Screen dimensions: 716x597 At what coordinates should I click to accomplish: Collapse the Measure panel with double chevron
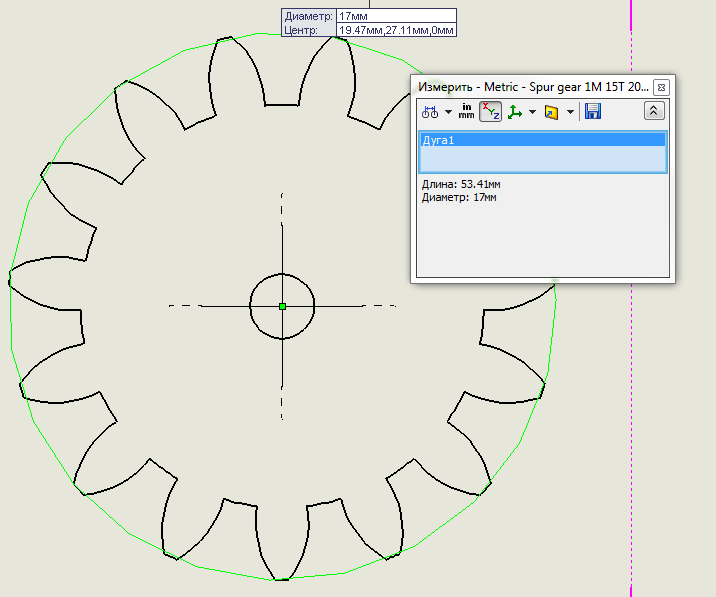point(653,112)
